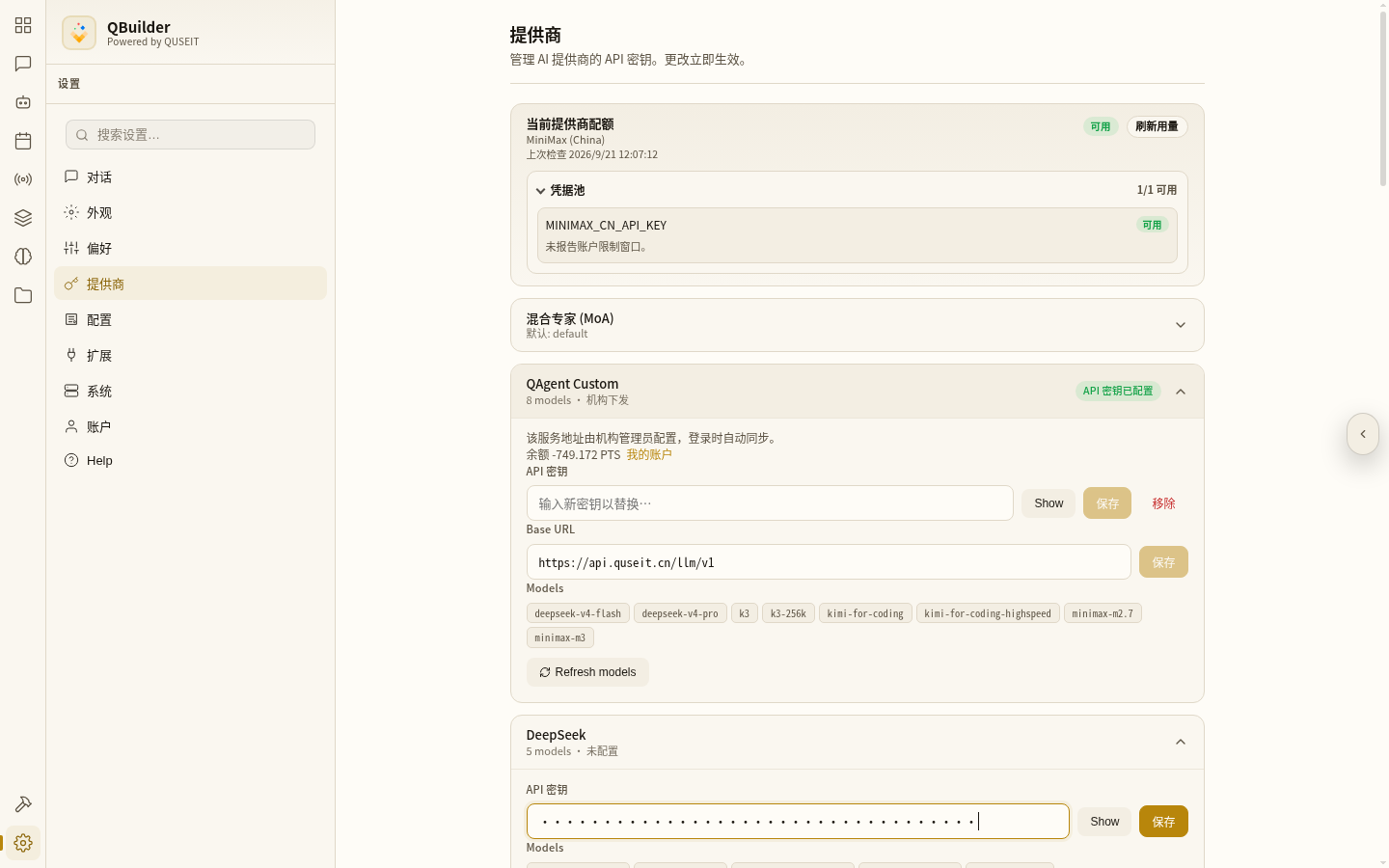Save the DeepSeek API key
1389x868 pixels.
[x=1163, y=822]
